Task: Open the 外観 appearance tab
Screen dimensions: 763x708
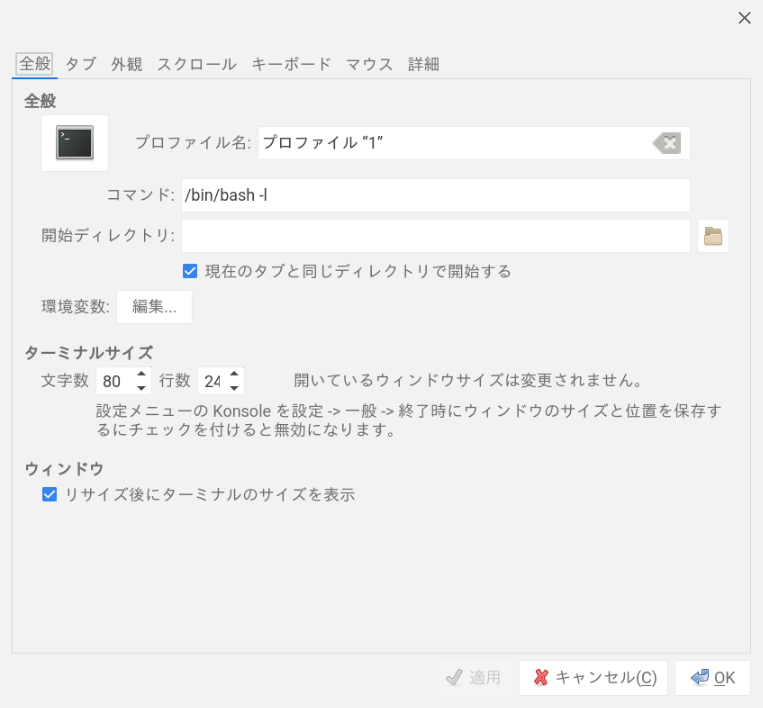Action: pyautogui.click(x=127, y=64)
